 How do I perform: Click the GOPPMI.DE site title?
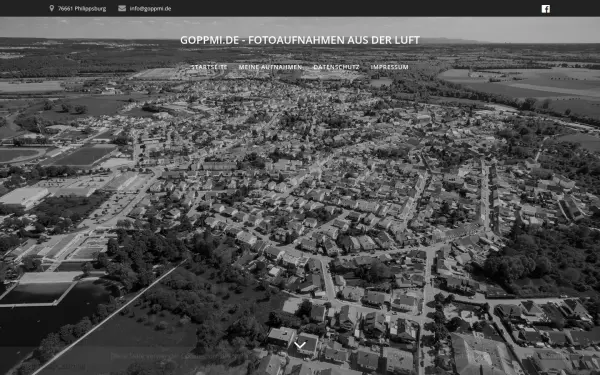(300, 40)
